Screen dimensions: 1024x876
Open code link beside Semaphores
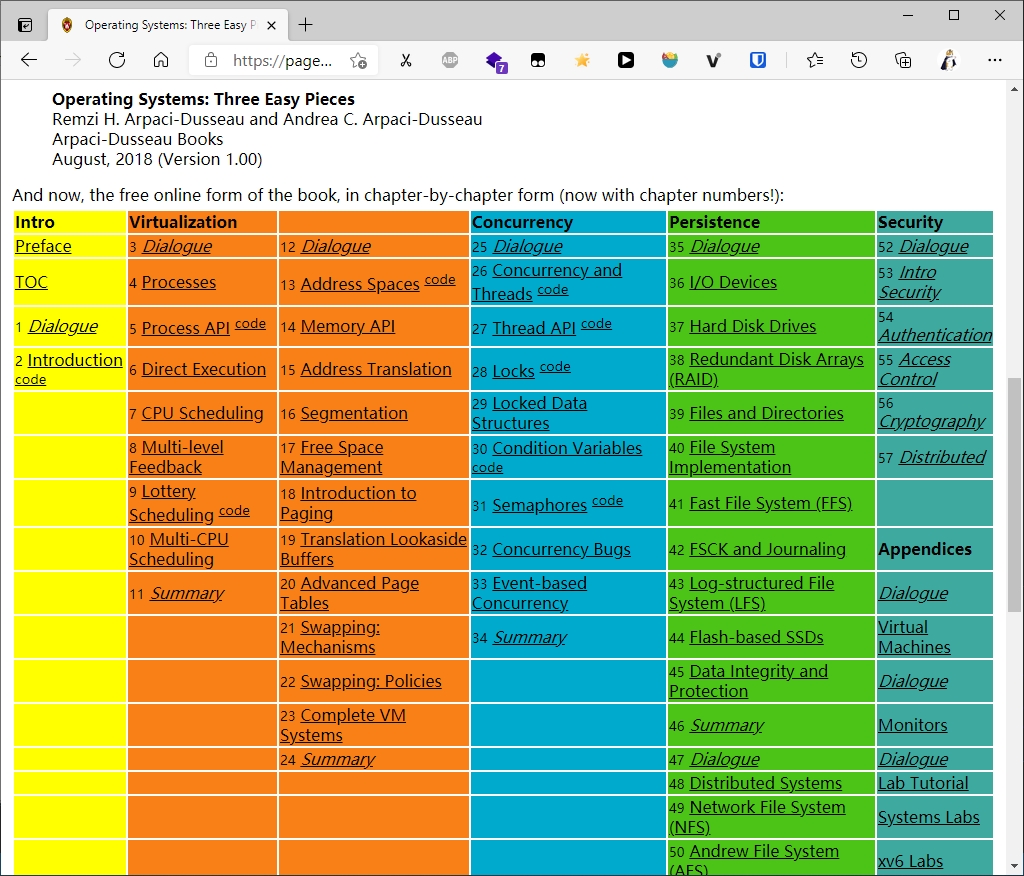pos(607,501)
